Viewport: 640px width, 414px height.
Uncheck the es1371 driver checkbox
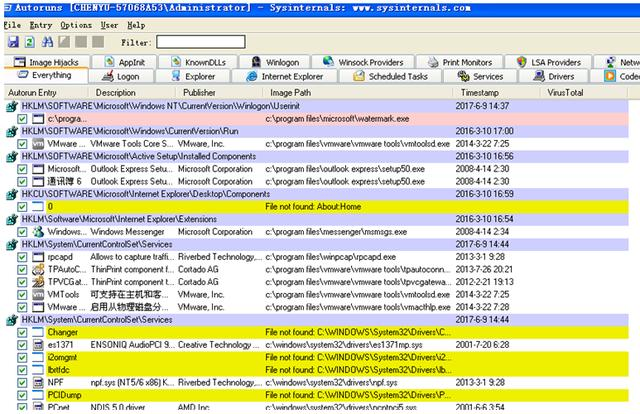click(x=22, y=345)
